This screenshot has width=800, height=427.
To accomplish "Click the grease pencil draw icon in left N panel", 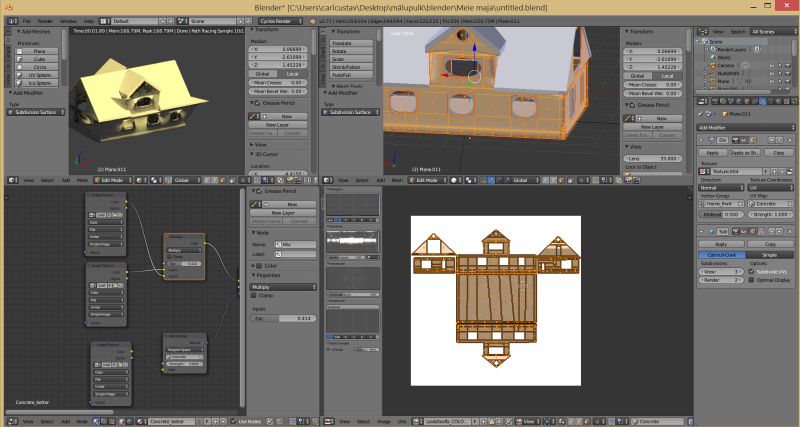I will (253, 116).
